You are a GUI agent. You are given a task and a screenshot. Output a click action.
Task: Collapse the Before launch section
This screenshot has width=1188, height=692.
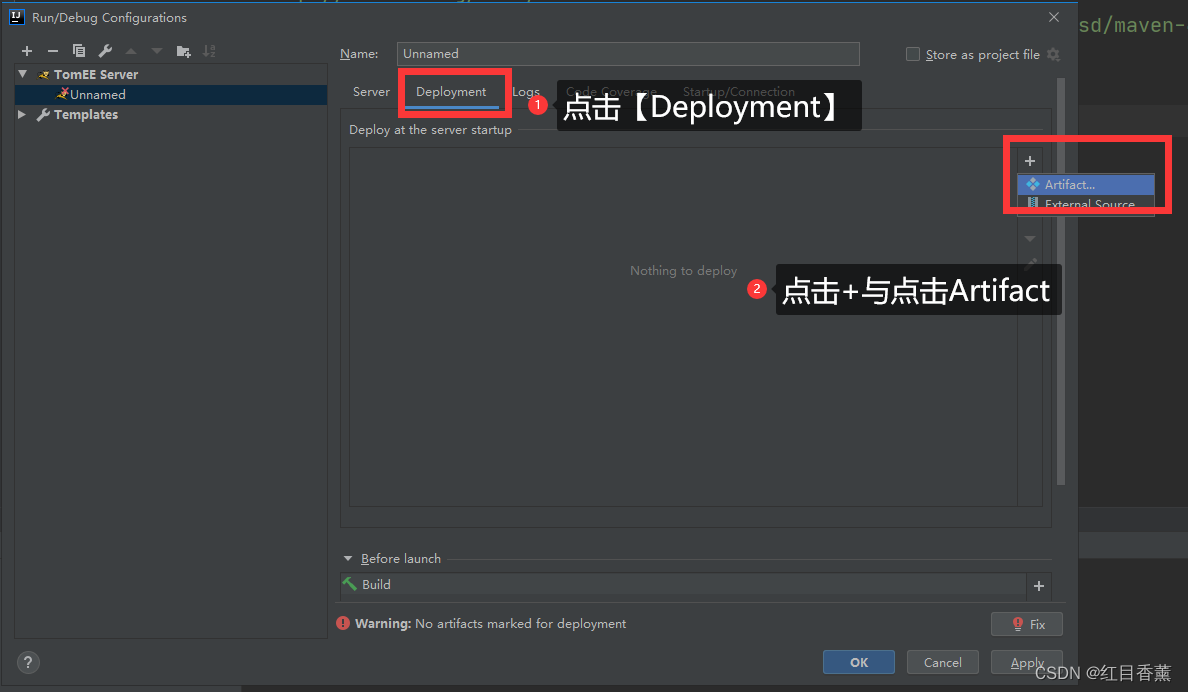[x=348, y=558]
